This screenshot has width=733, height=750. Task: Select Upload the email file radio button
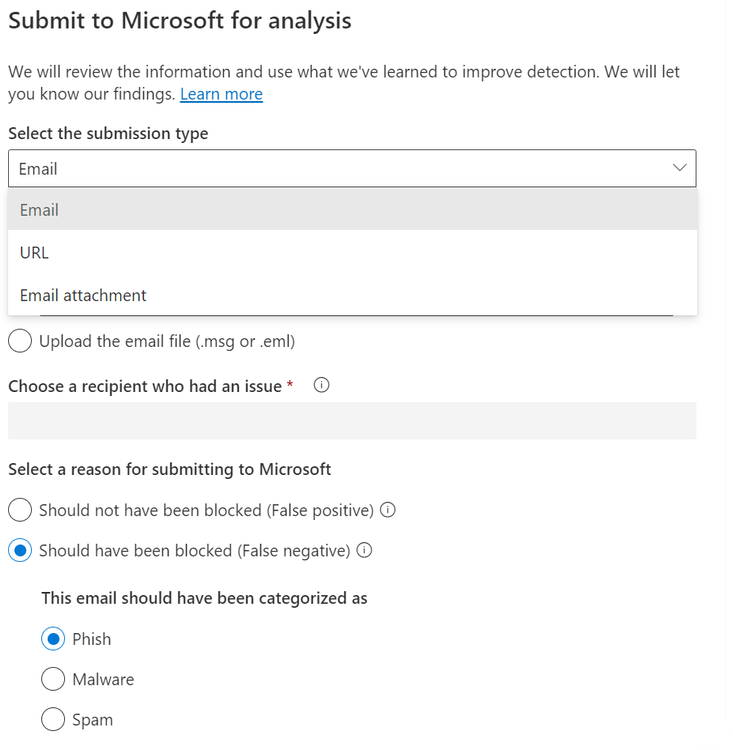(x=20, y=341)
